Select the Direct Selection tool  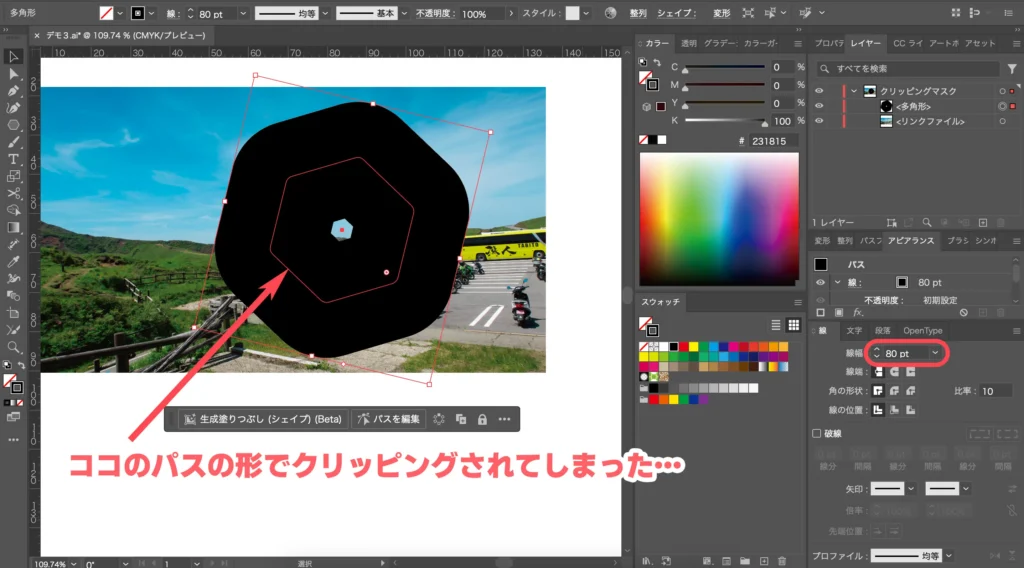[x=13, y=74]
